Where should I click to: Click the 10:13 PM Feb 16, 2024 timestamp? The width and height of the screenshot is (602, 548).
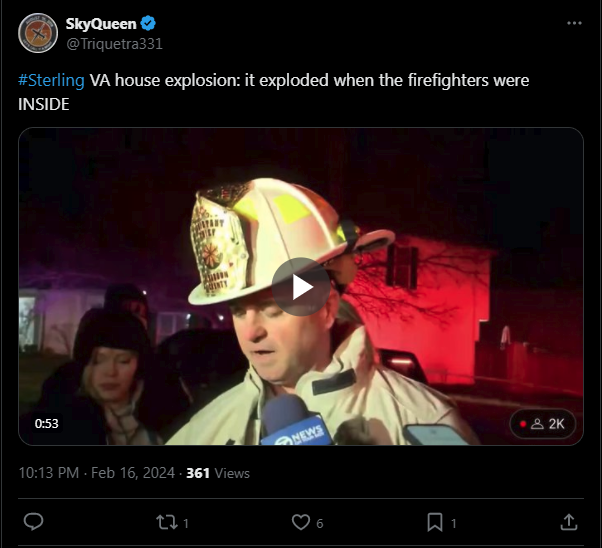tap(97, 473)
